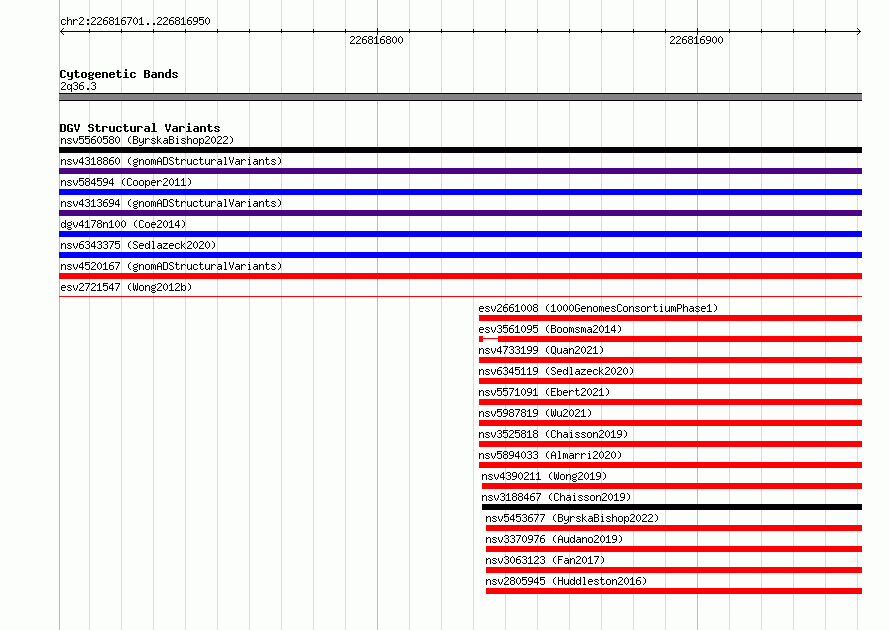Select esv3561095 (Boomsma2014) variant label
This screenshot has width=890, height=630.
tap(550, 329)
